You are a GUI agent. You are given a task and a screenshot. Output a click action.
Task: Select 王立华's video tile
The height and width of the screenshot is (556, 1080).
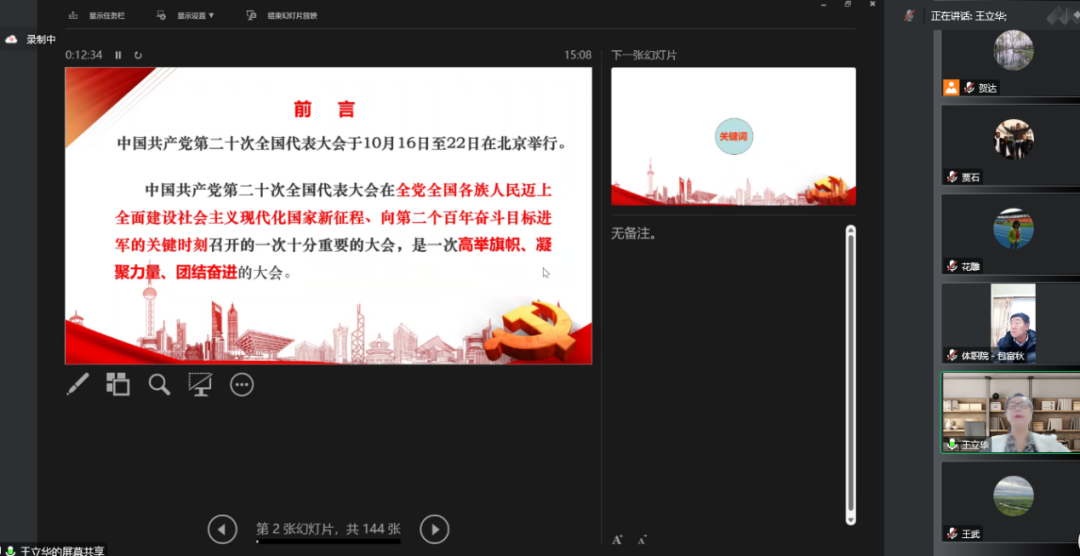1010,413
